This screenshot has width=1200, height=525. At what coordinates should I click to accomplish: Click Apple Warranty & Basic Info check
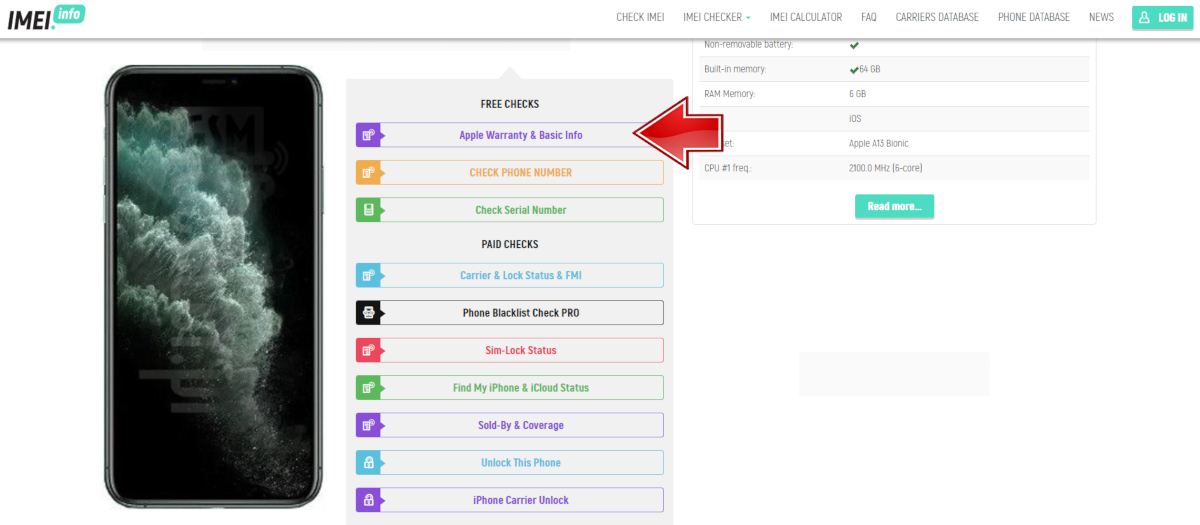[x=510, y=135]
